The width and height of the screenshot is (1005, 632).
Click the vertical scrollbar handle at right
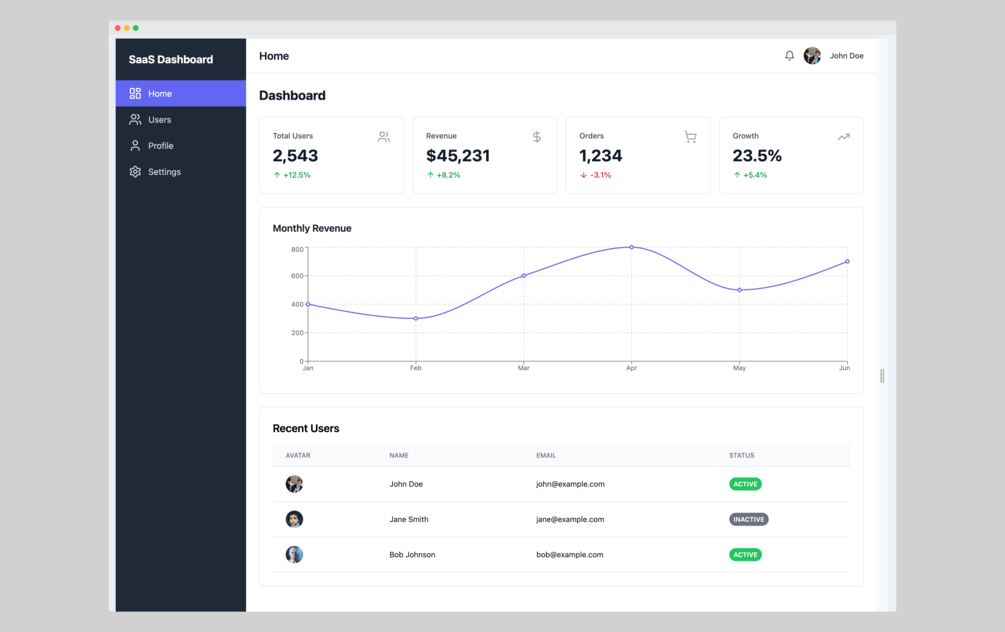pyautogui.click(x=882, y=376)
